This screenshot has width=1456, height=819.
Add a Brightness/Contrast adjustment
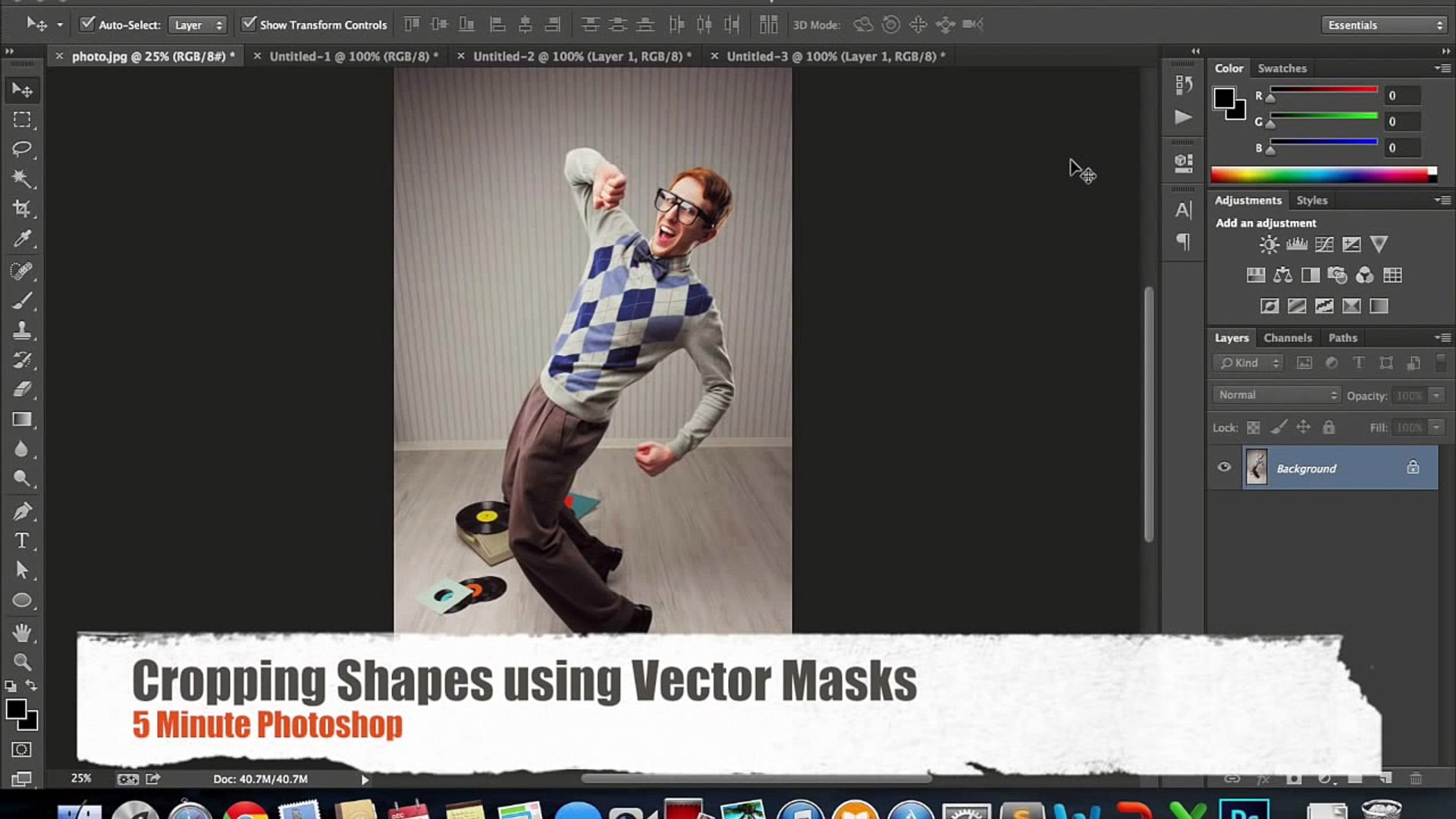[x=1269, y=244]
